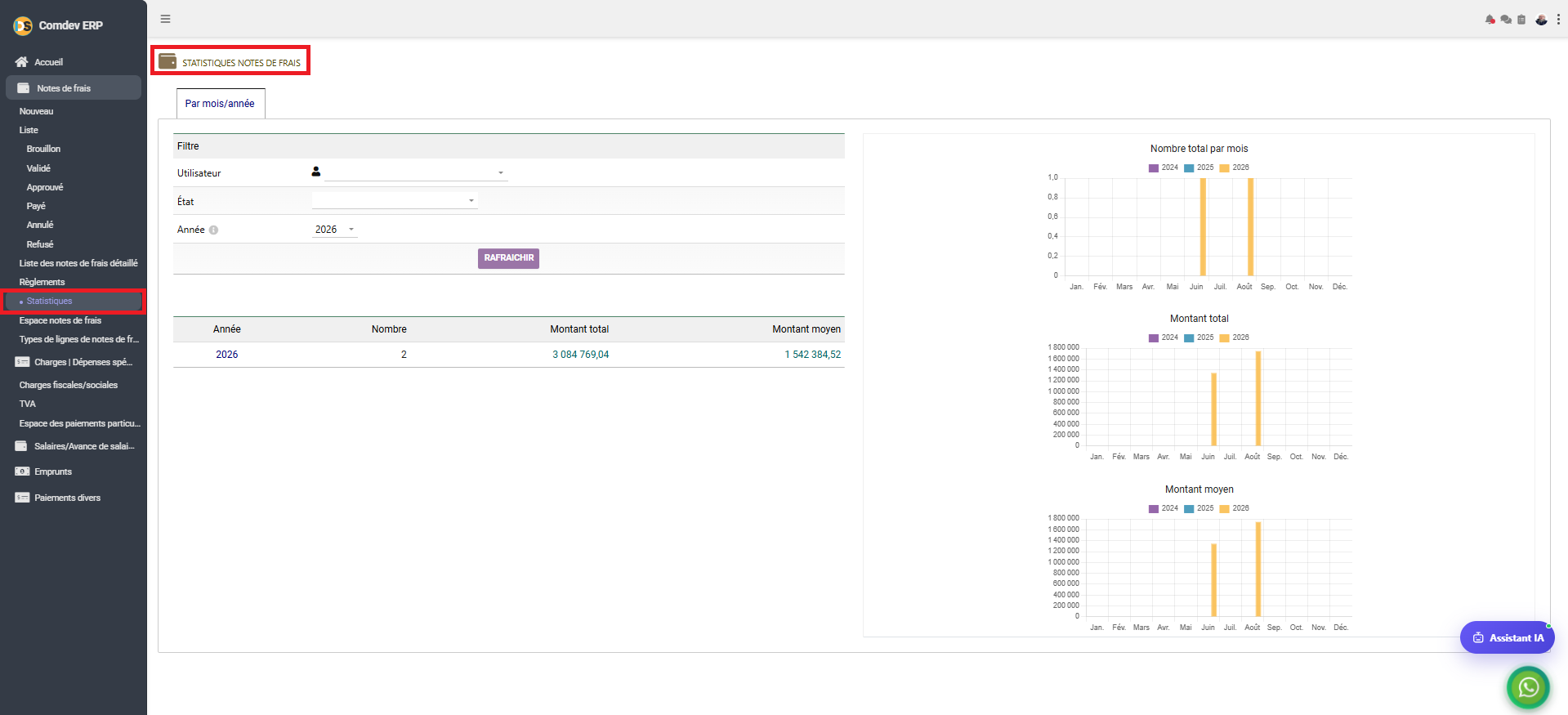
Task: Open the Assistant IA button
Action: click(1507, 637)
